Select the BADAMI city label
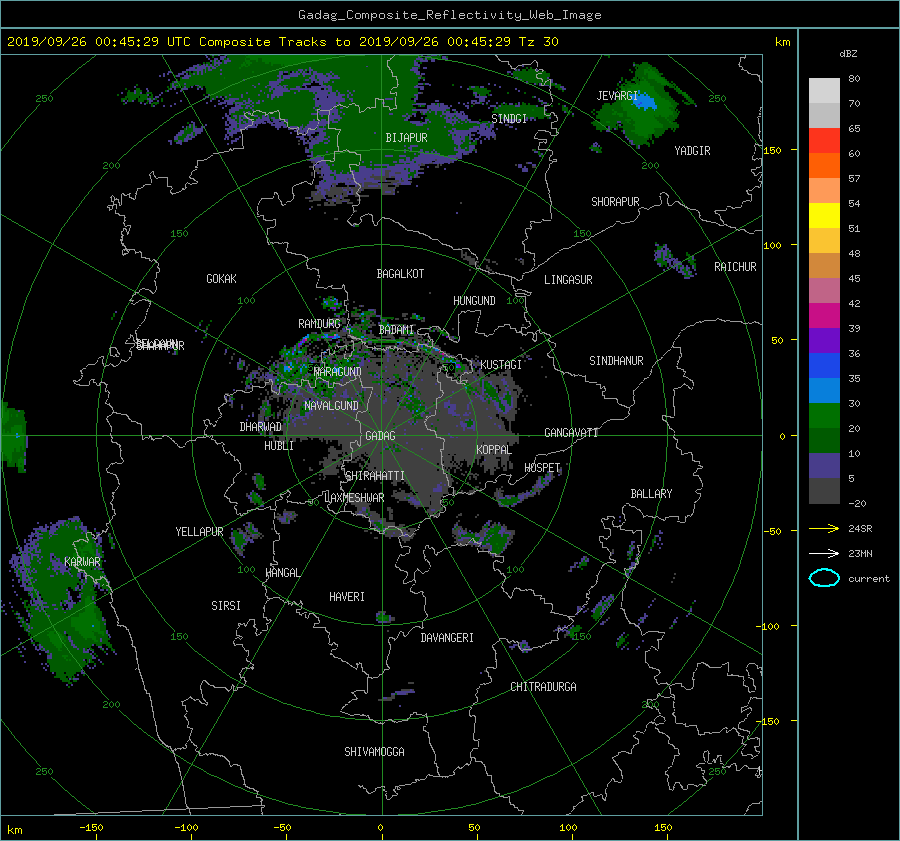The height and width of the screenshot is (841, 900). 396,330
